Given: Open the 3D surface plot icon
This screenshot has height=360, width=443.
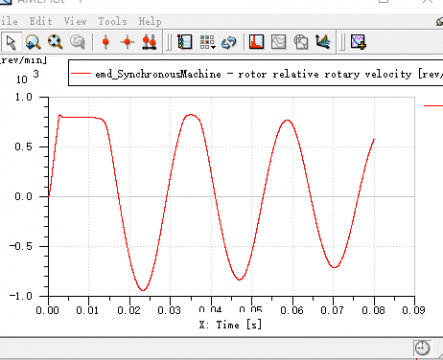Looking at the screenshot, I should tap(323, 42).
